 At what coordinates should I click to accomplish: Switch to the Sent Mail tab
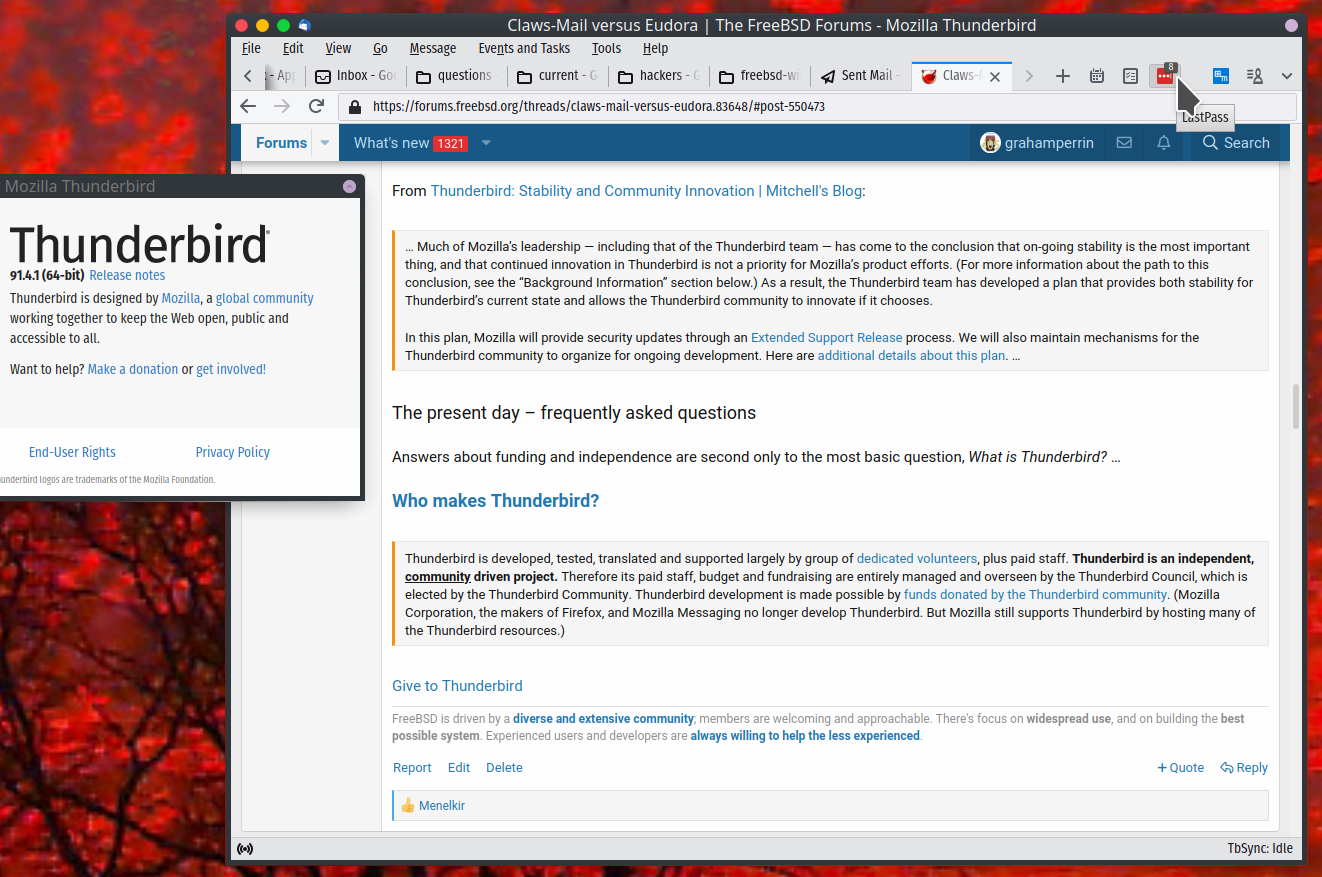tap(859, 76)
